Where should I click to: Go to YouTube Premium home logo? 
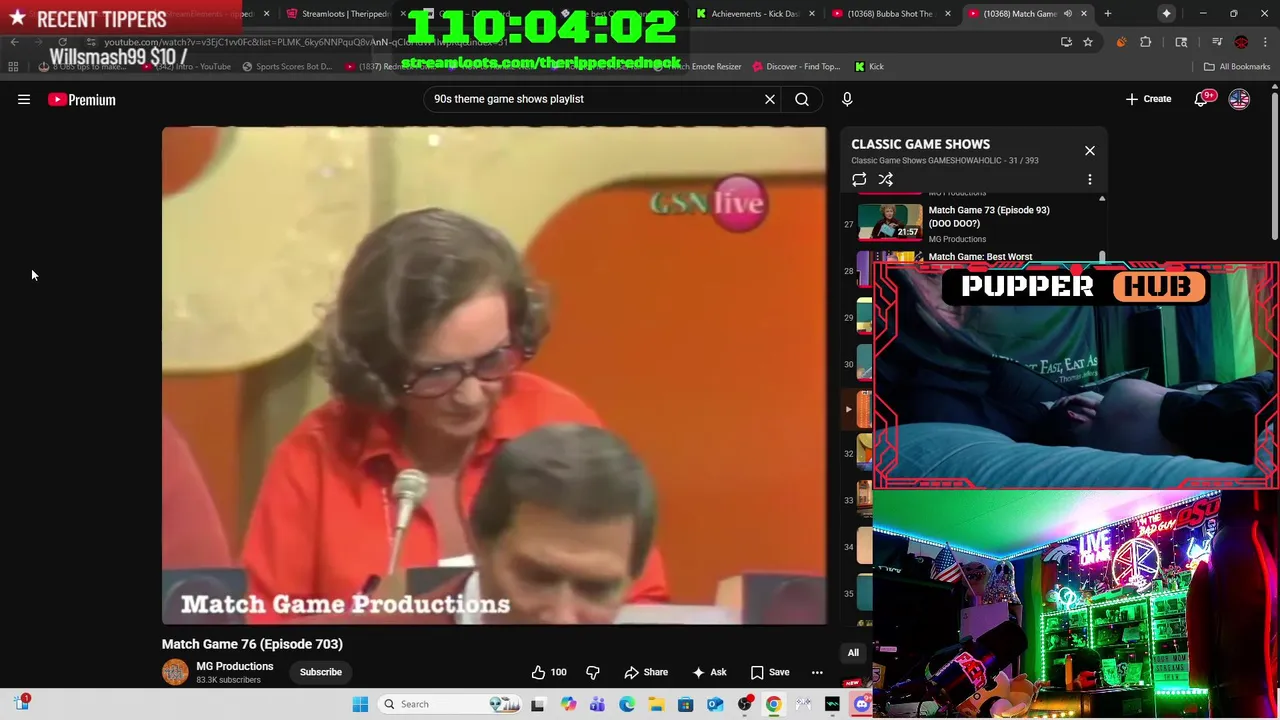click(82, 99)
